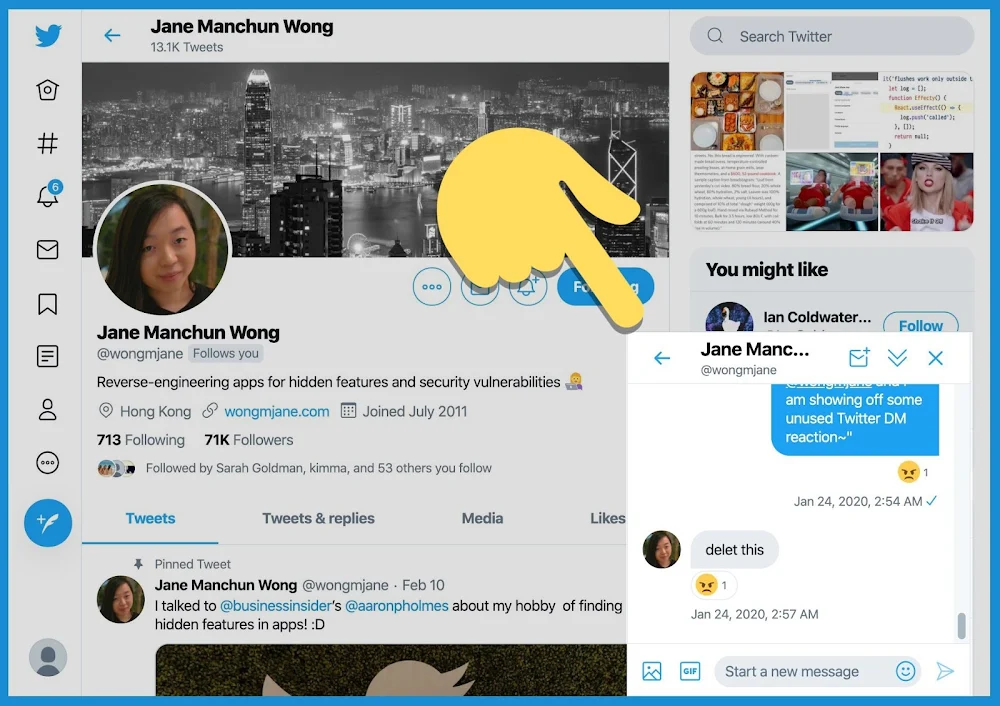1000x706 pixels.
Task: Turn on tweet notifications bell button
Action: [x=528, y=287]
